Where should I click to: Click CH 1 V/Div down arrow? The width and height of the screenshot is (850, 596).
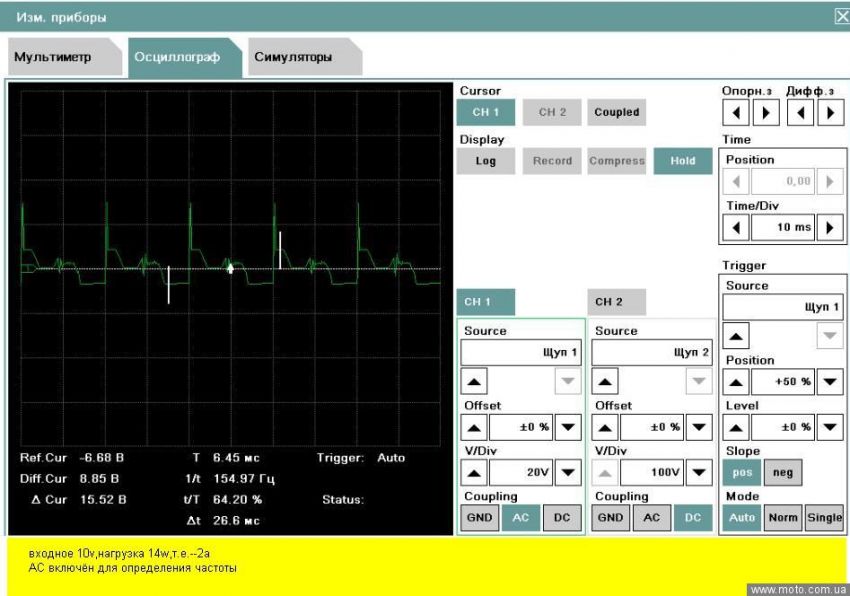[568, 473]
